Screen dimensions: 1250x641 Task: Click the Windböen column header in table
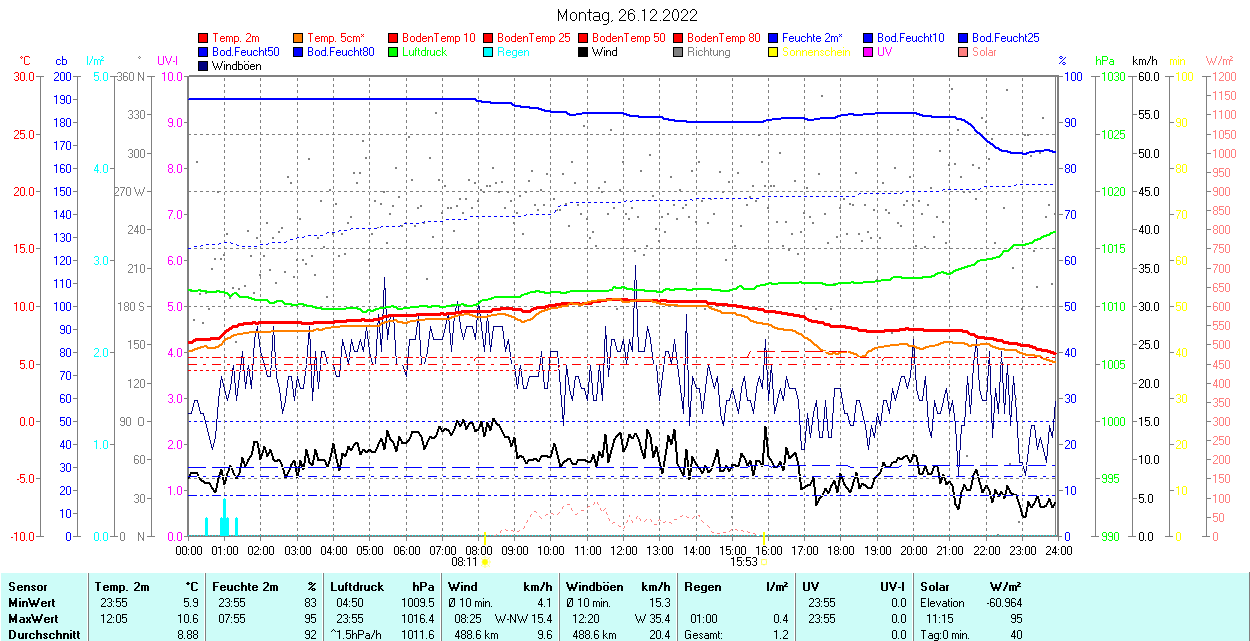click(x=594, y=586)
